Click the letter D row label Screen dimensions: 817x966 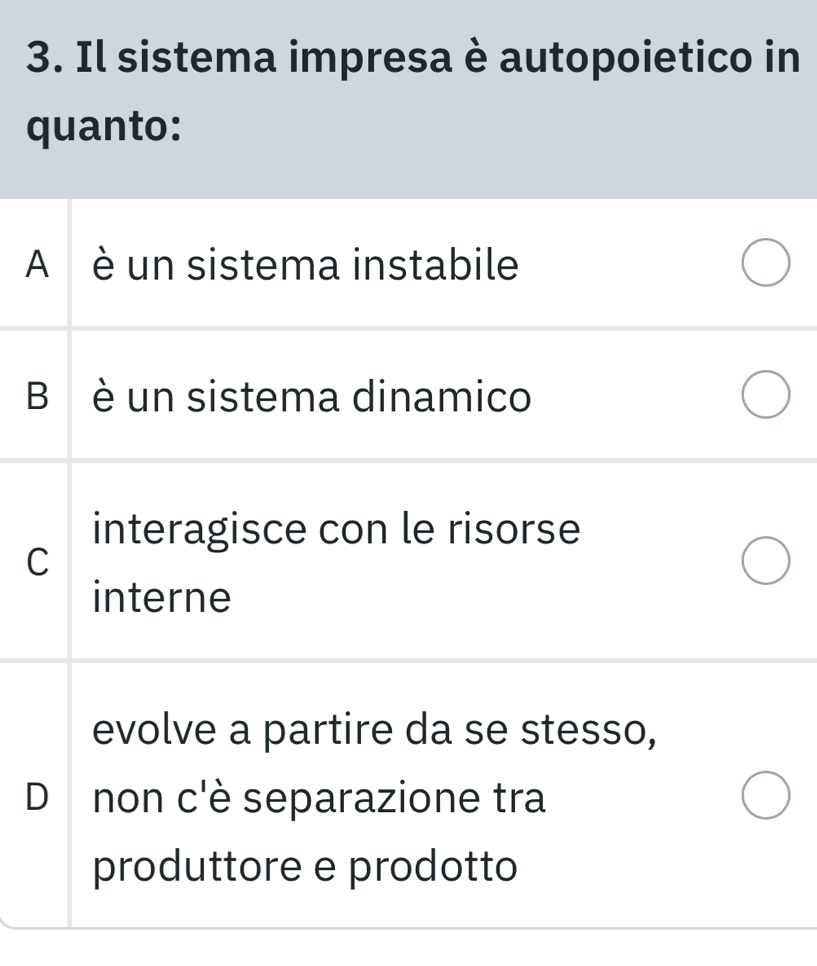[37, 797]
